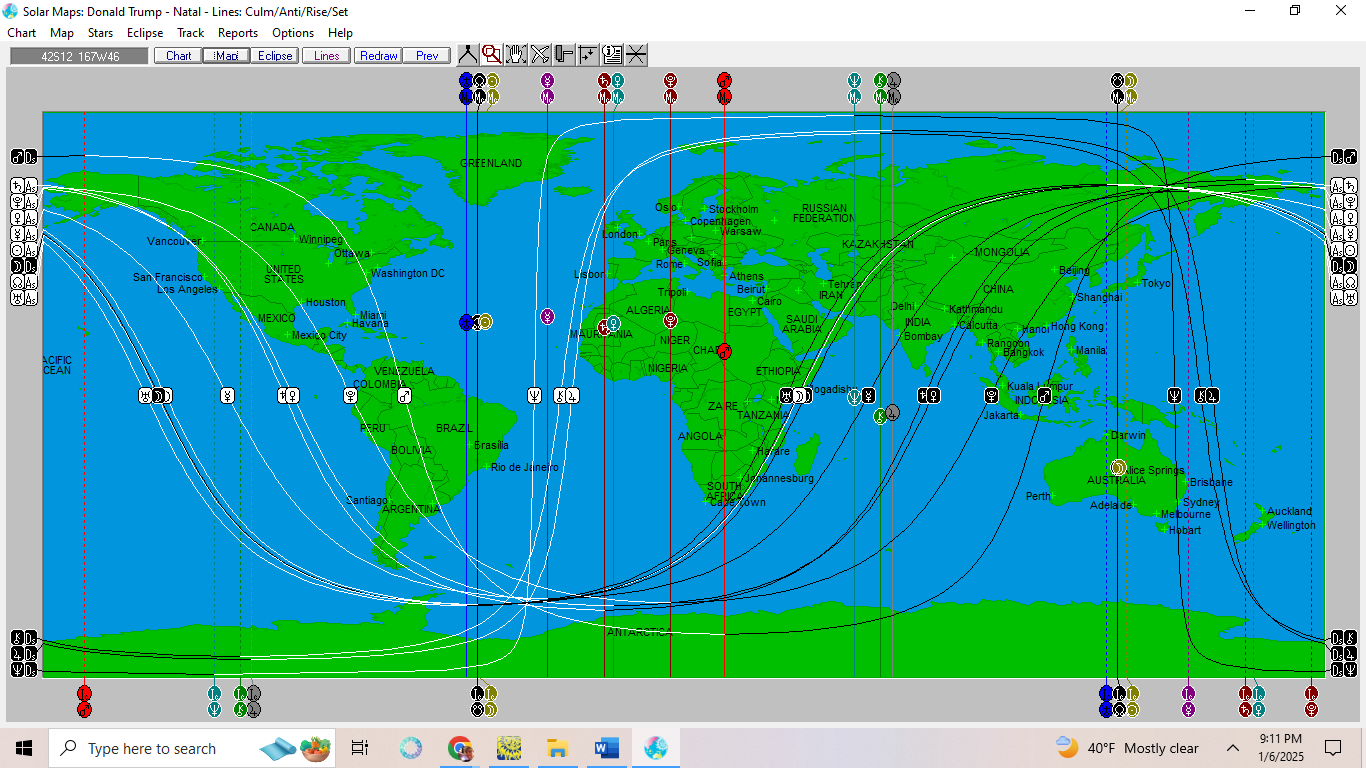
Task: Click the purple Mercury symbol atop the map
Action: click(547, 80)
